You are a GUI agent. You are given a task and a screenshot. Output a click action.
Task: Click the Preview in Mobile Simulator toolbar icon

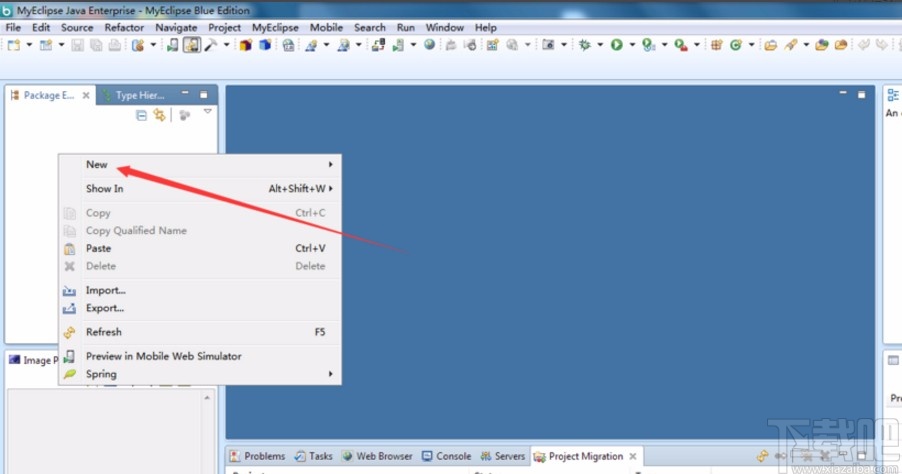172,45
